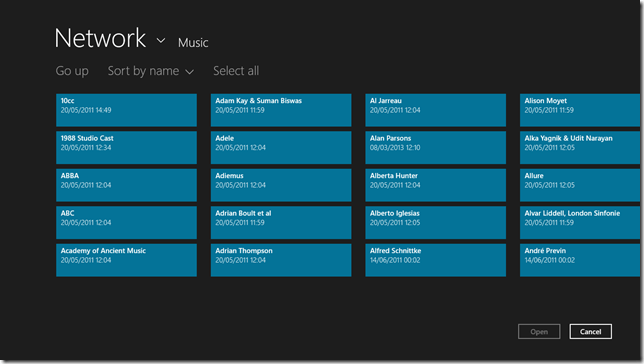This screenshot has height=364, width=644.
Task: Select the Al Jarreau folder
Action: (436, 110)
